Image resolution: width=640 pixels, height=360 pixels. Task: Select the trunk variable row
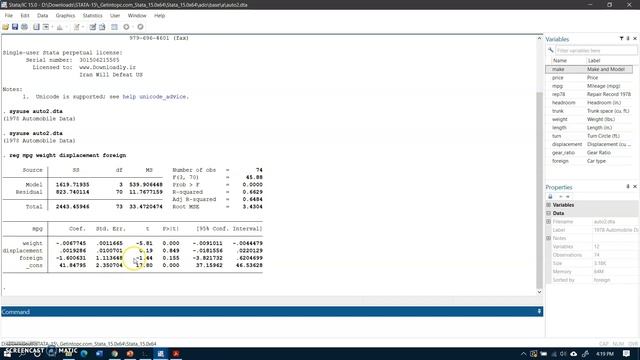[x=589, y=111]
